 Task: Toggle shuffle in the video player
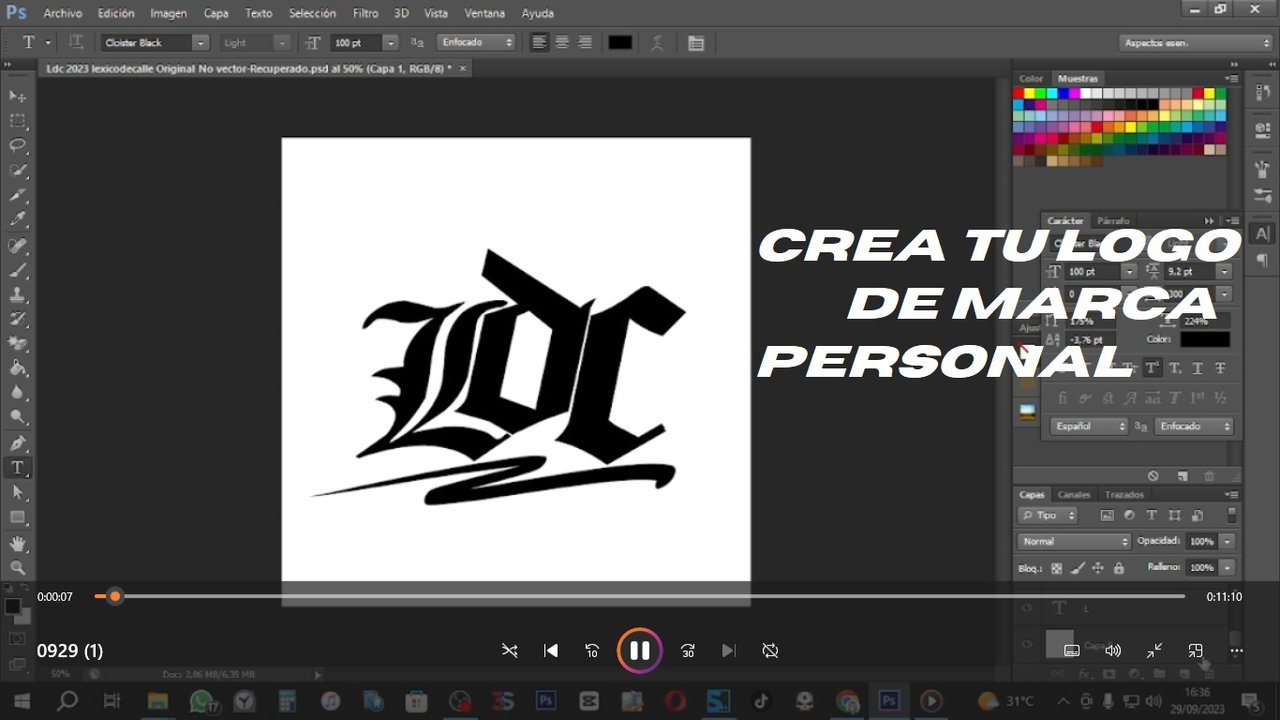[x=509, y=651]
